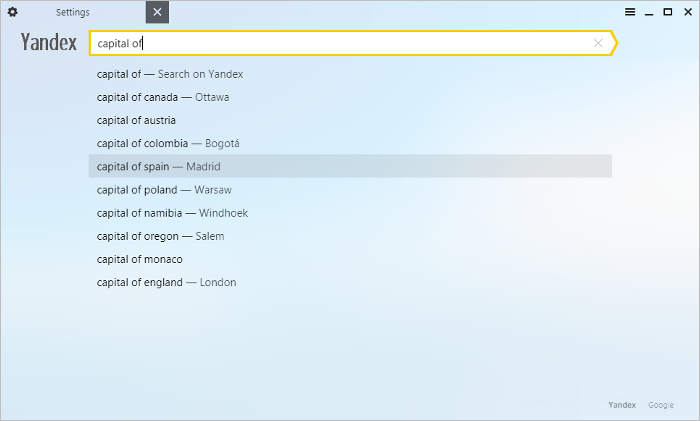
Task: Select 'capital of — Search on Yandex' suggestion
Action: (x=350, y=74)
